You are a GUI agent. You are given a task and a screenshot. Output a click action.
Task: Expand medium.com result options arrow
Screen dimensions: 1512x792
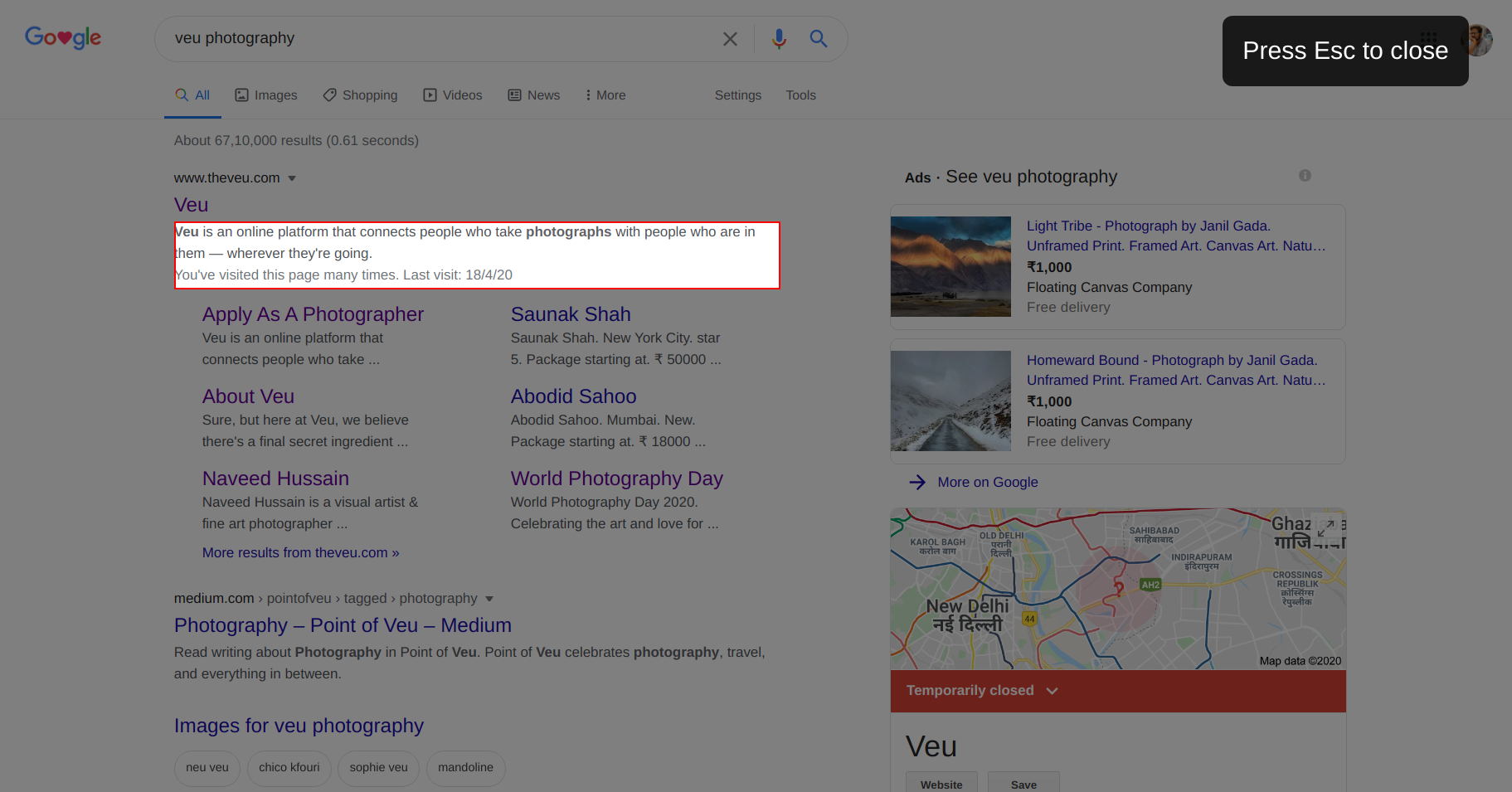pyautogui.click(x=489, y=599)
